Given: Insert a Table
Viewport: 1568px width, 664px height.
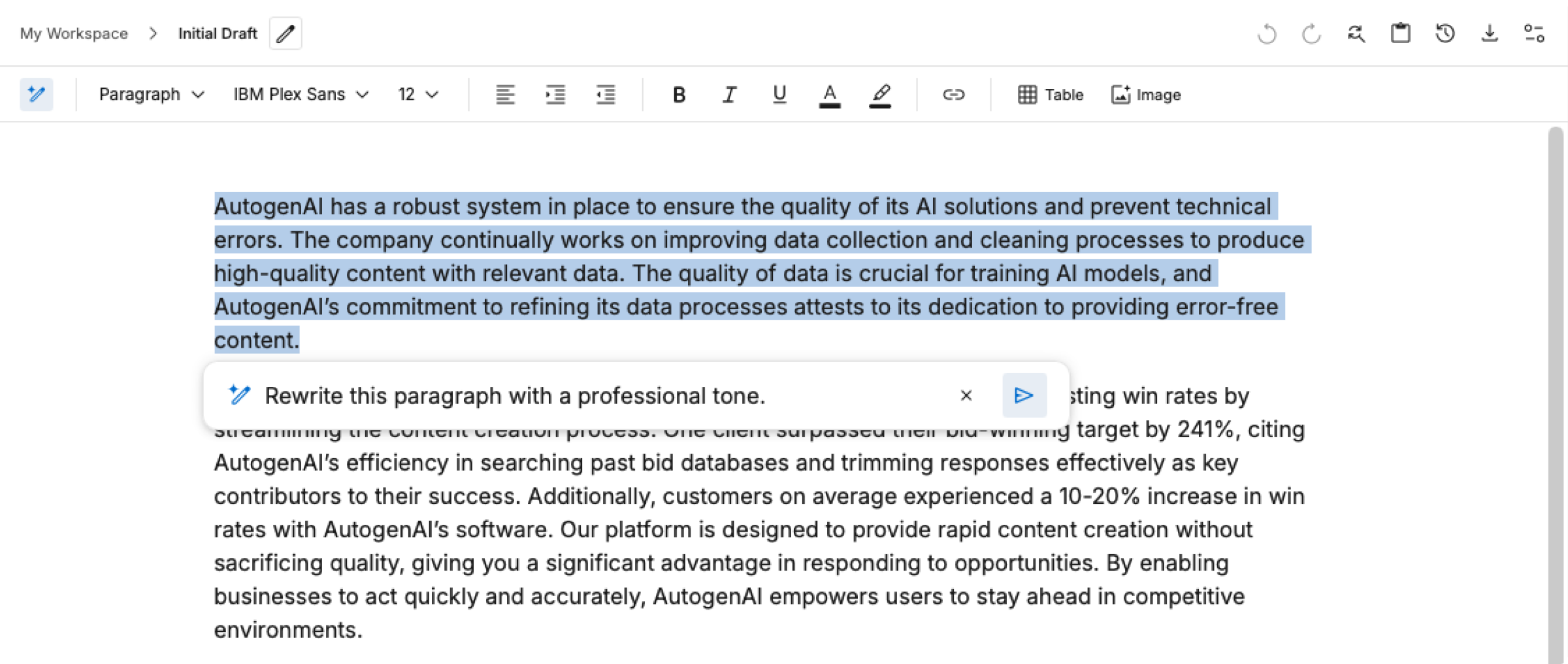Looking at the screenshot, I should pos(1051,95).
